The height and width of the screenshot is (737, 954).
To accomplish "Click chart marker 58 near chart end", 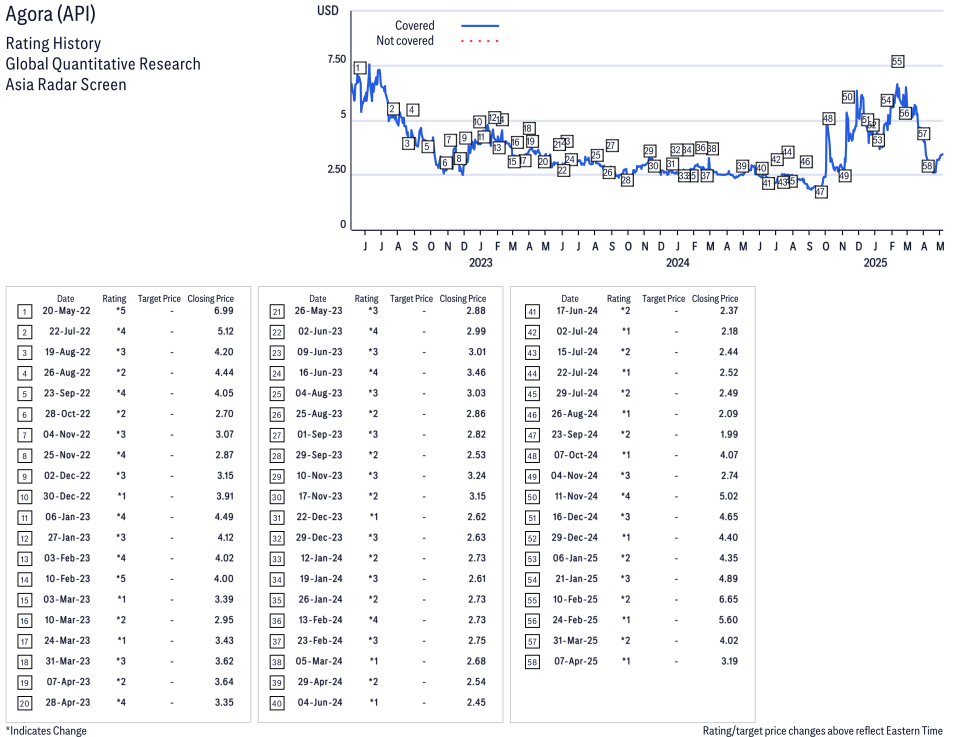I will tap(927, 166).
